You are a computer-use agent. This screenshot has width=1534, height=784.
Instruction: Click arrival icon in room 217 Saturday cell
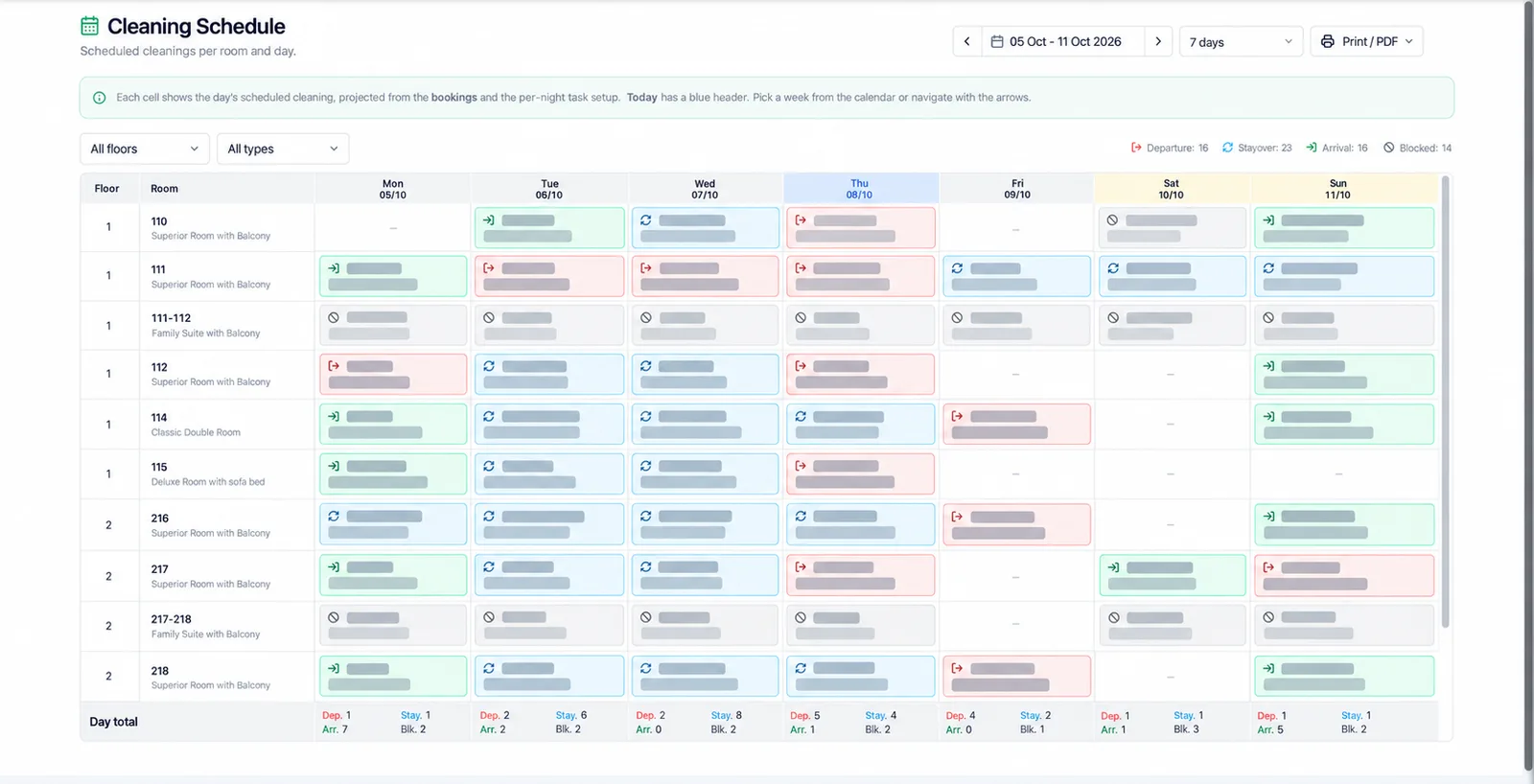pyautogui.click(x=1113, y=567)
